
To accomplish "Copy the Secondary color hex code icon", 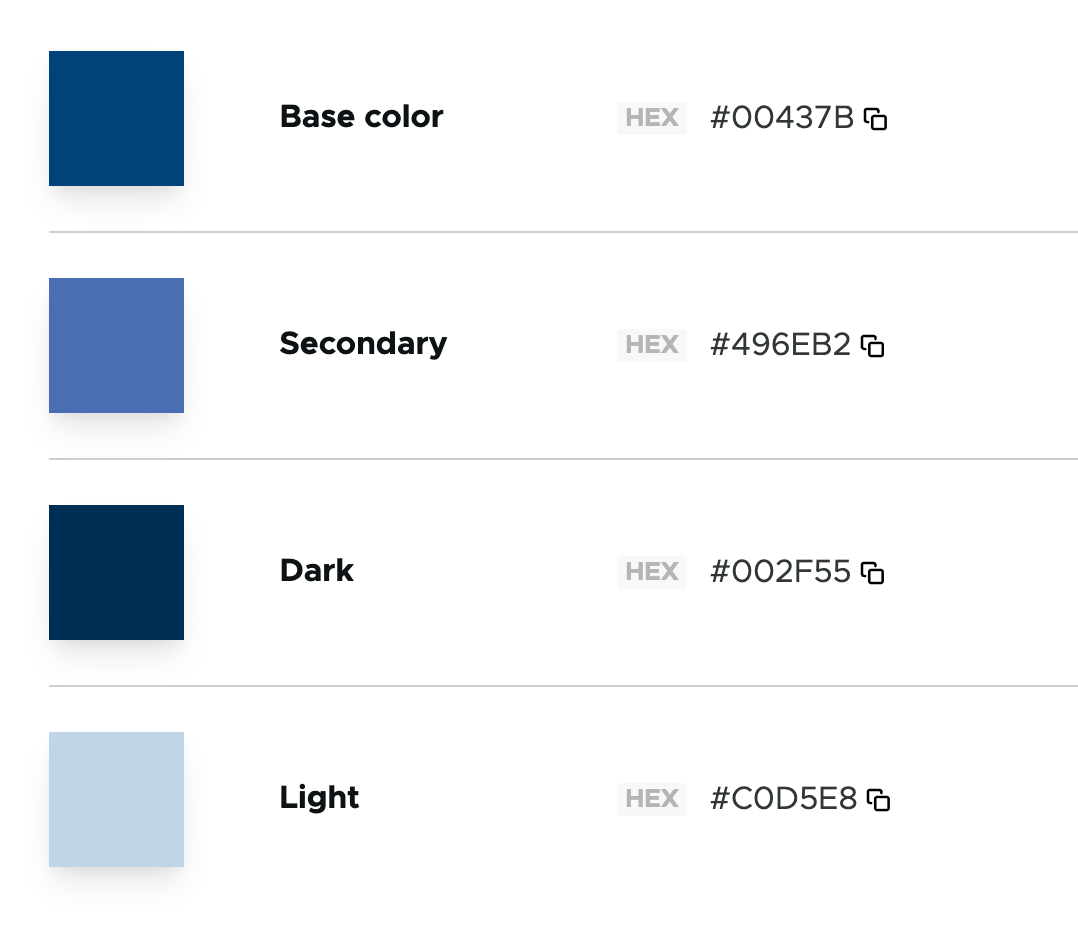I will click(x=873, y=346).
